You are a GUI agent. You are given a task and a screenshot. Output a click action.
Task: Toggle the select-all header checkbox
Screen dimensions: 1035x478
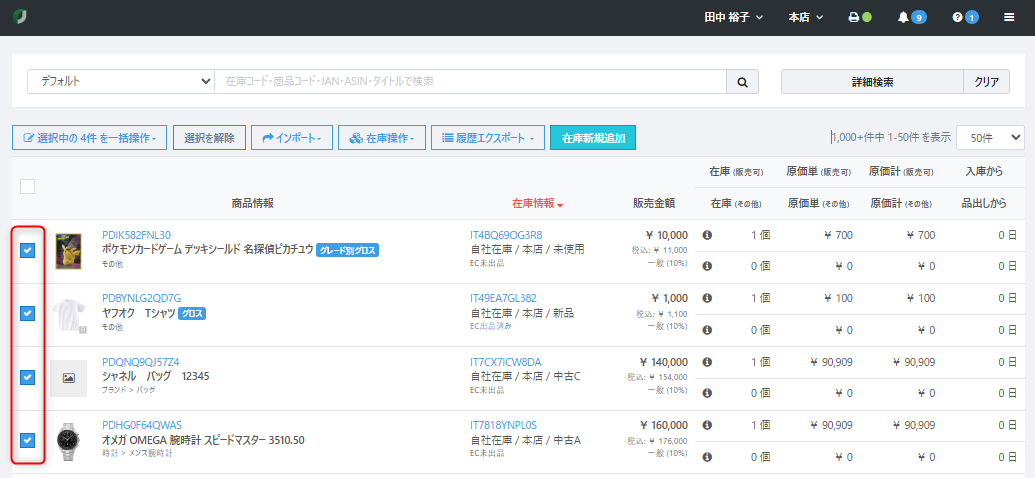(27, 187)
